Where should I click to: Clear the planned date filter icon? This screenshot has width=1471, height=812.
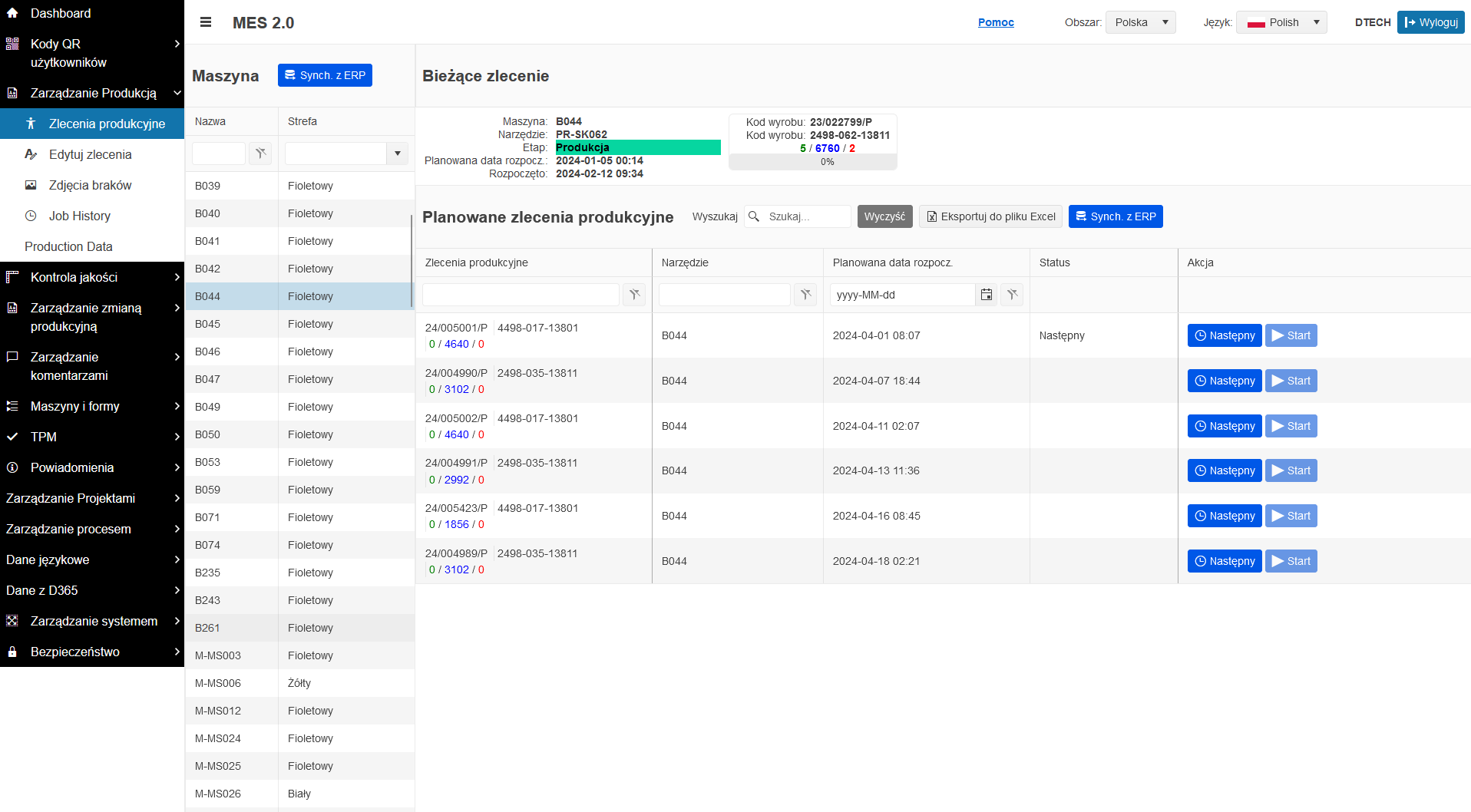pyautogui.click(x=1012, y=295)
